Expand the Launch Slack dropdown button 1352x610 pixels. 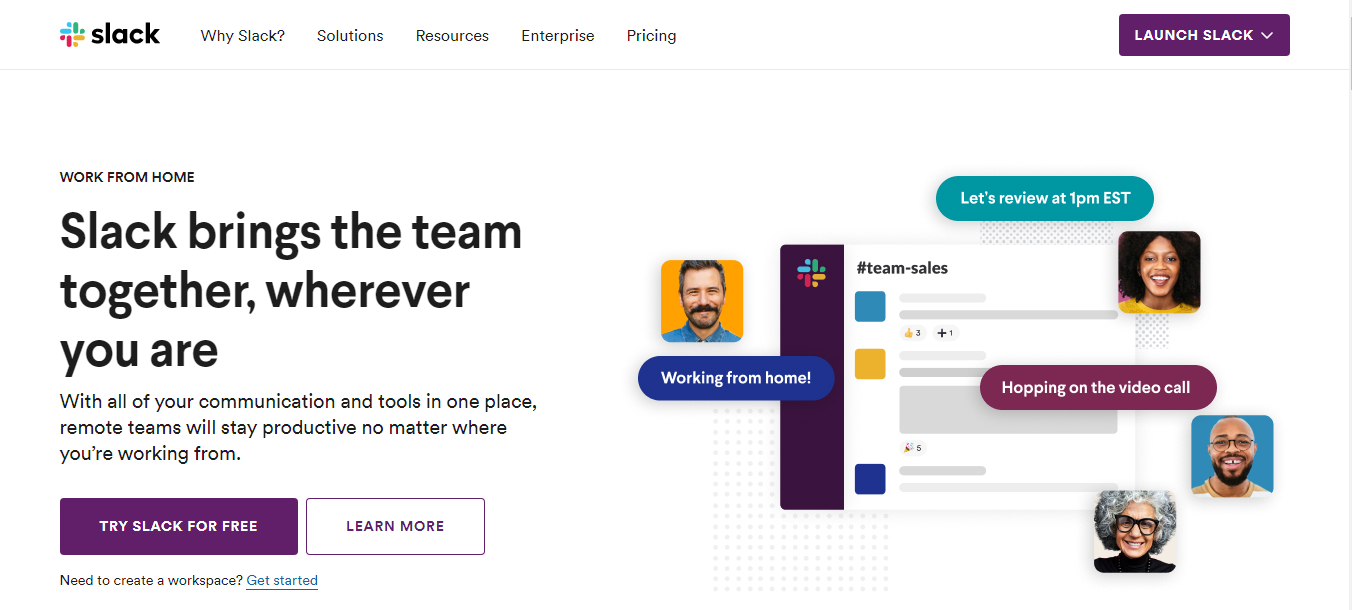1204,35
